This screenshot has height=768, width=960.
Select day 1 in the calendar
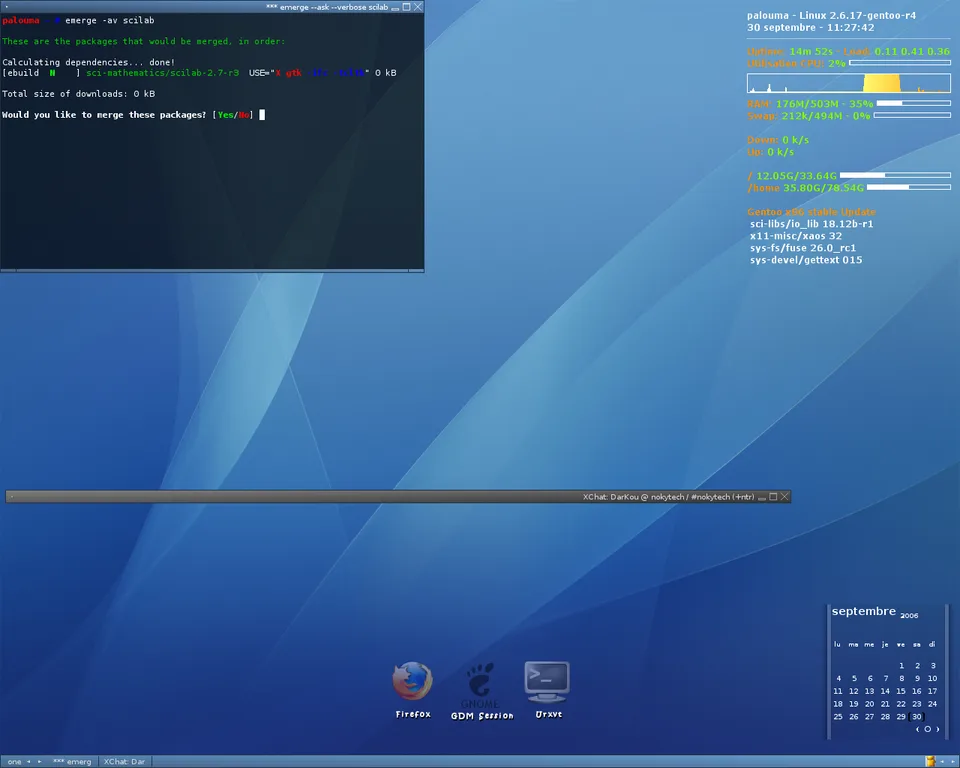(x=901, y=666)
